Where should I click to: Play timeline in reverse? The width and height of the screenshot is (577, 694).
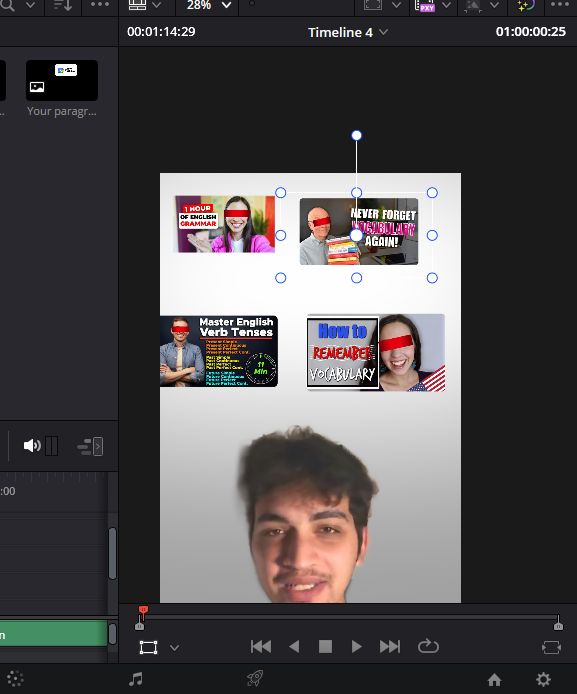(294, 647)
